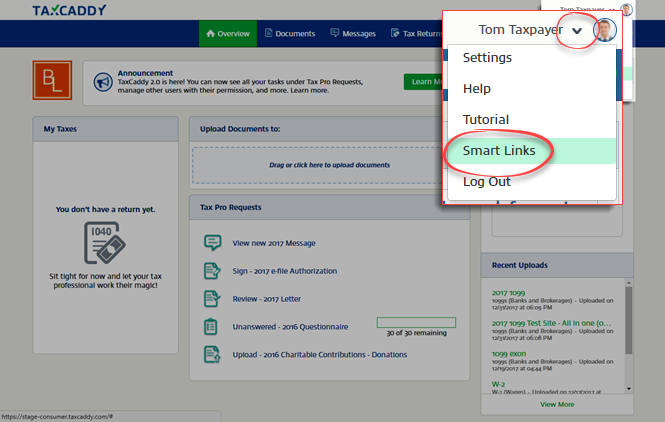Open the Messages tab
This screenshot has width=665, height=422.
coord(353,34)
